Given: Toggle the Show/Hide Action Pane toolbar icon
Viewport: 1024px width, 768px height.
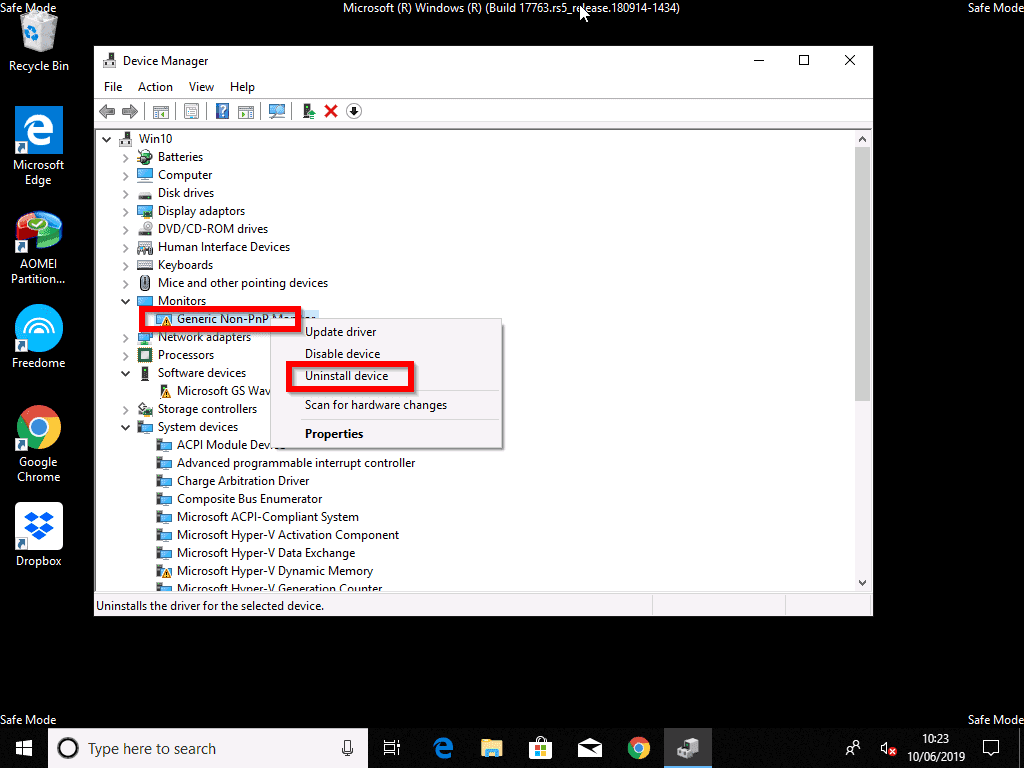Looking at the screenshot, I should [246, 112].
